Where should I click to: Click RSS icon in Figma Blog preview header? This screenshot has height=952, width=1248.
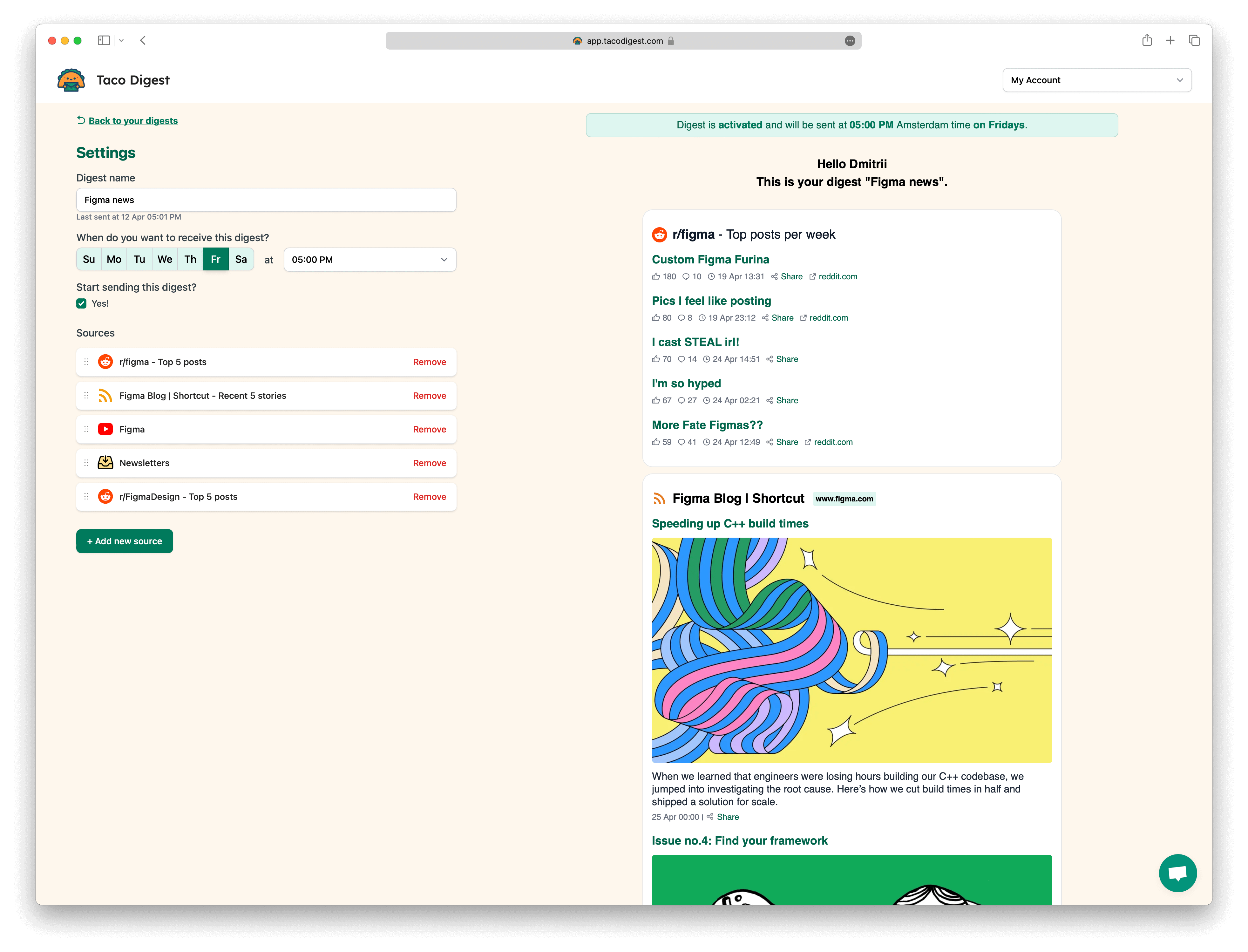pyautogui.click(x=659, y=499)
